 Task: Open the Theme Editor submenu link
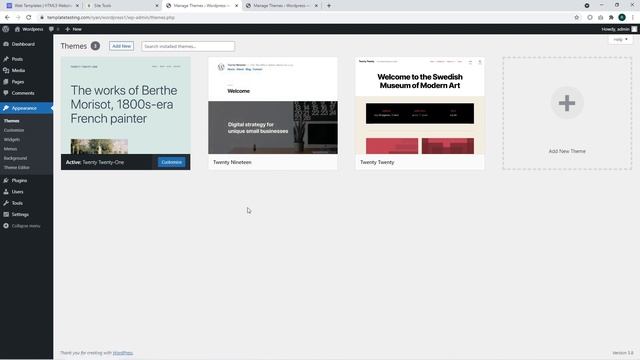click(x=17, y=167)
